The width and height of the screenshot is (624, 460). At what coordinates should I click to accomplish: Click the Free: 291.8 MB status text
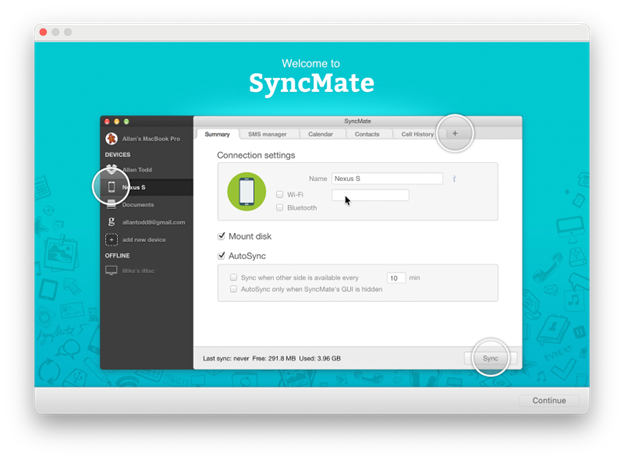[274, 359]
